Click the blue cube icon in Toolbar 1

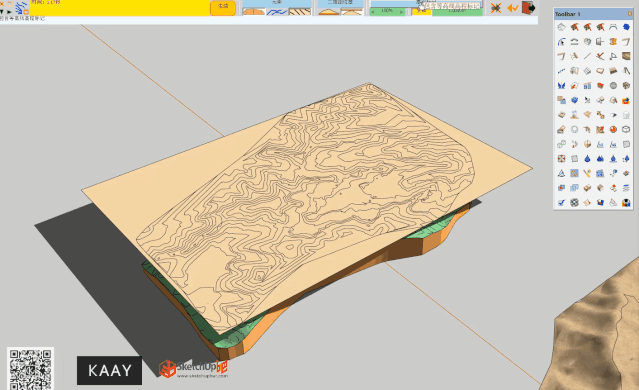tap(574, 100)
